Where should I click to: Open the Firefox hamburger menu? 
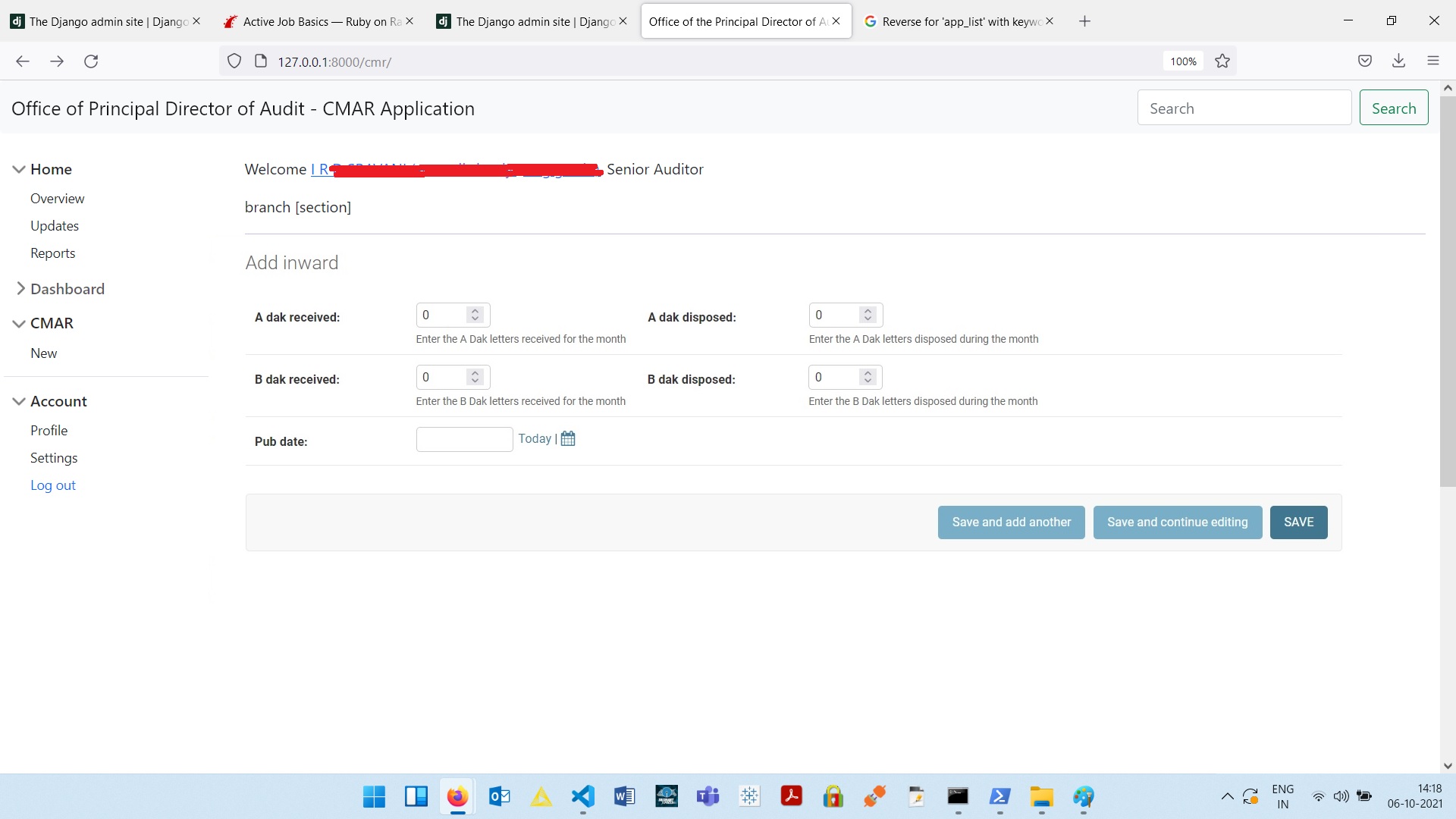[x=1433, y=61]
